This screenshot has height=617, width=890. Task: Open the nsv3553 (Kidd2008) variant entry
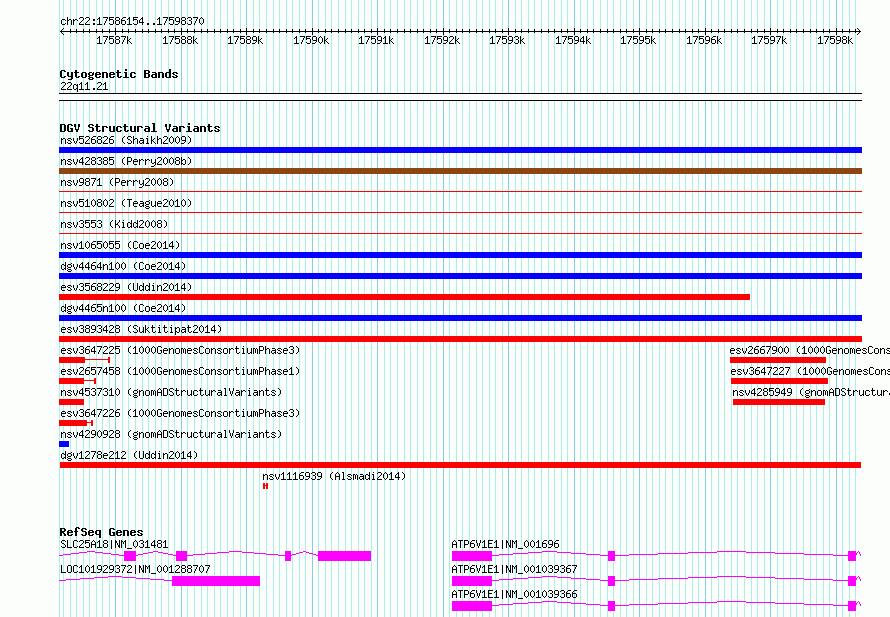[114, 224]
